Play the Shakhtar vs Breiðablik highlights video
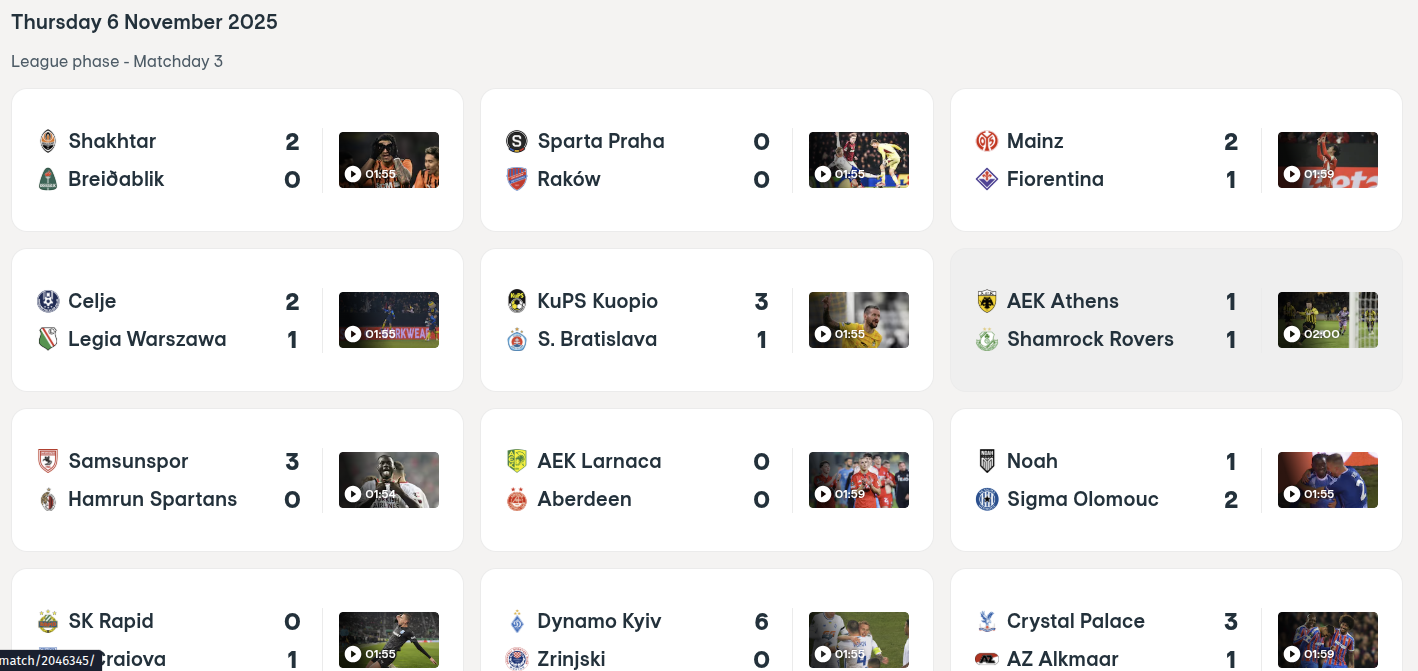Screen dimensions: 1418x671 coord(388,160)
